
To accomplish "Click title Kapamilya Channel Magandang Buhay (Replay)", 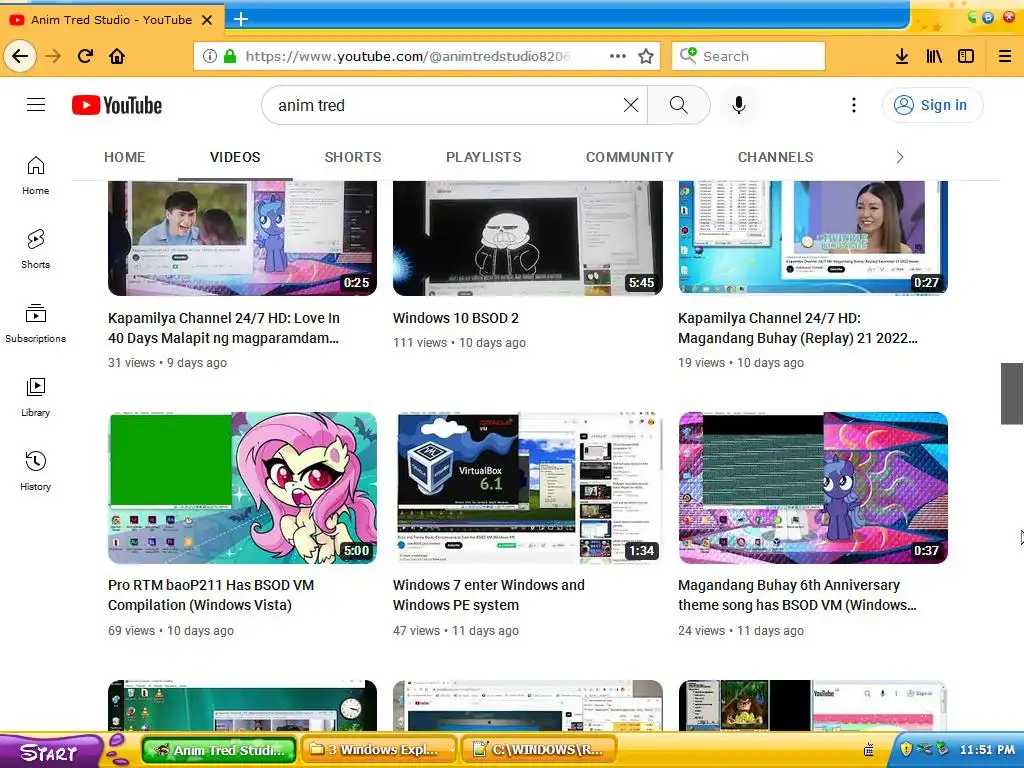I will coord(797,328).
